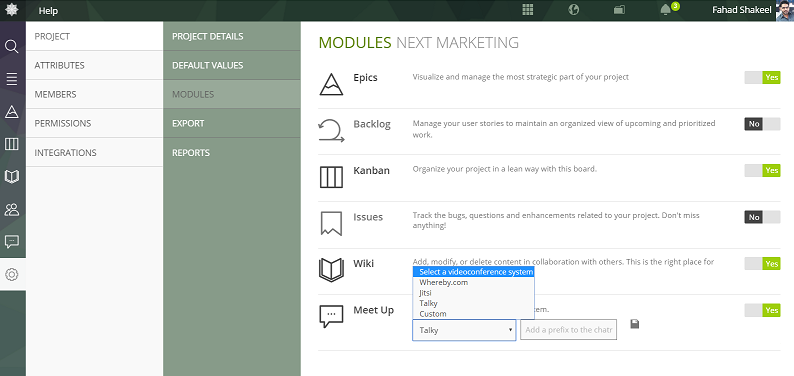The width and height of the screenshot is (794, 376).
Task: Click the Epics module title
Action: (x=366, y=78)
